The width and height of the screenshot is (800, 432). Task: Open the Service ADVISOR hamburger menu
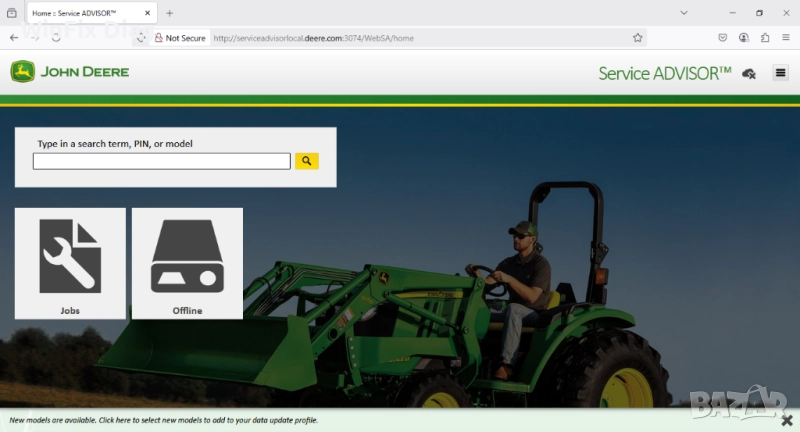click(780, 72)
